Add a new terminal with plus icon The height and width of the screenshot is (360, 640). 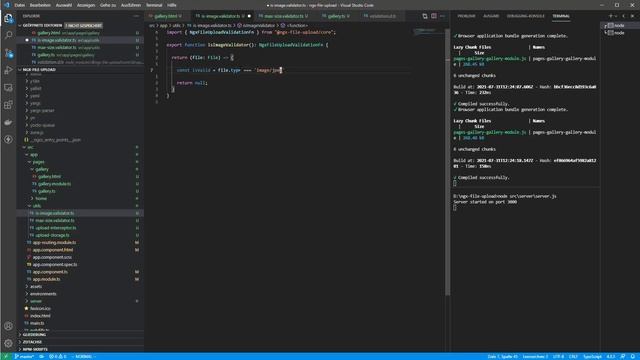point(611,16)
